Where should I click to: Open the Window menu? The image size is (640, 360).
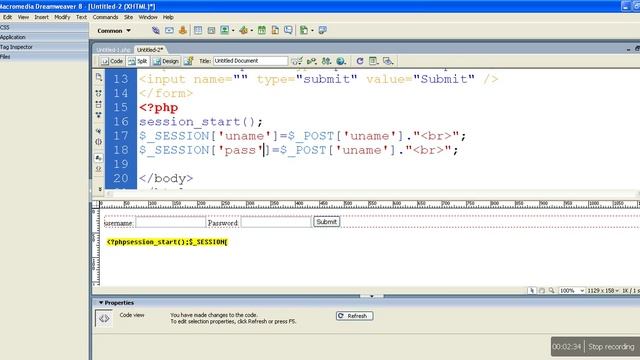tap(148, 17)
